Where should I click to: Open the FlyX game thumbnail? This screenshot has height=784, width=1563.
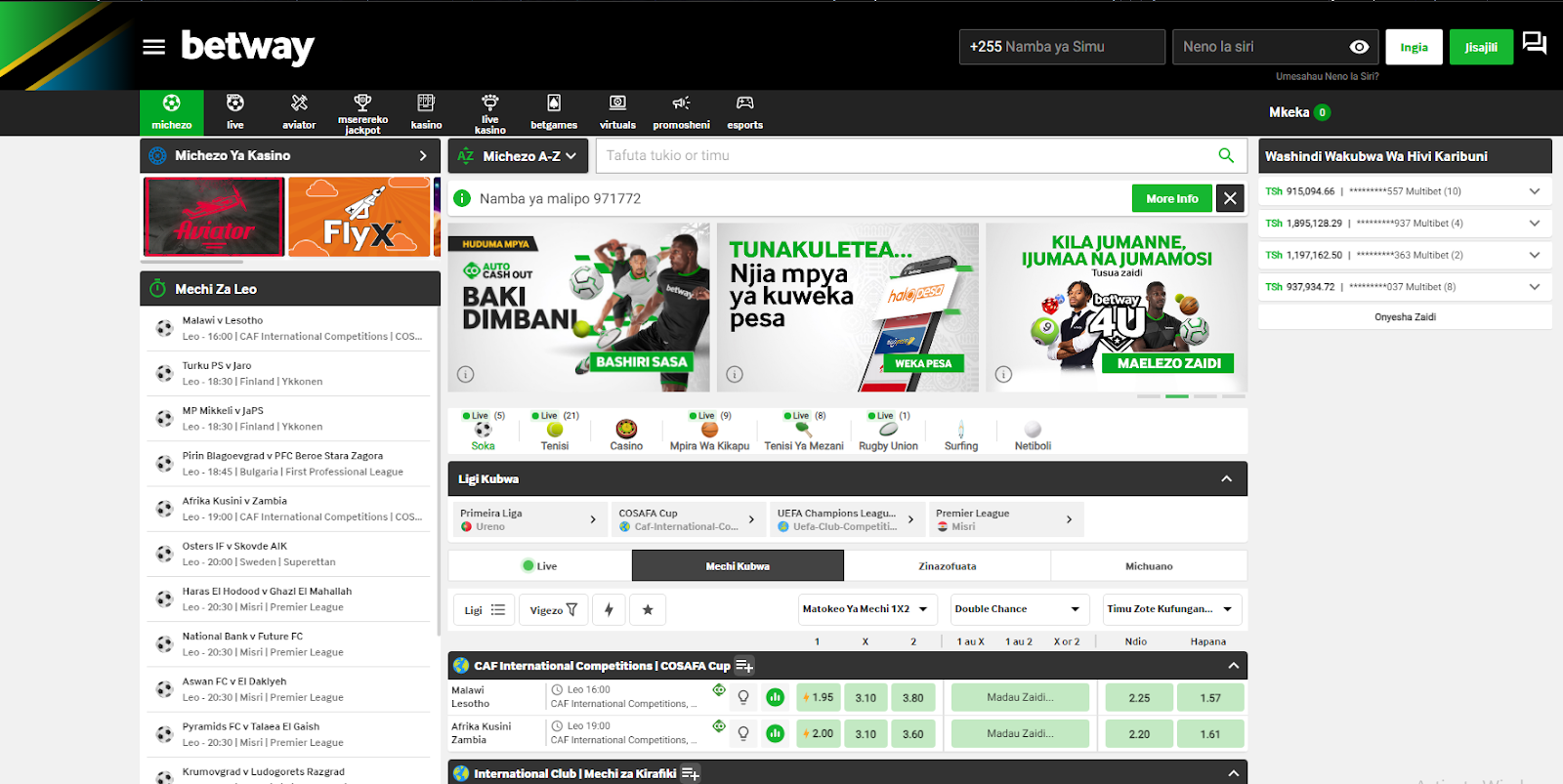[x=359, y=217]
